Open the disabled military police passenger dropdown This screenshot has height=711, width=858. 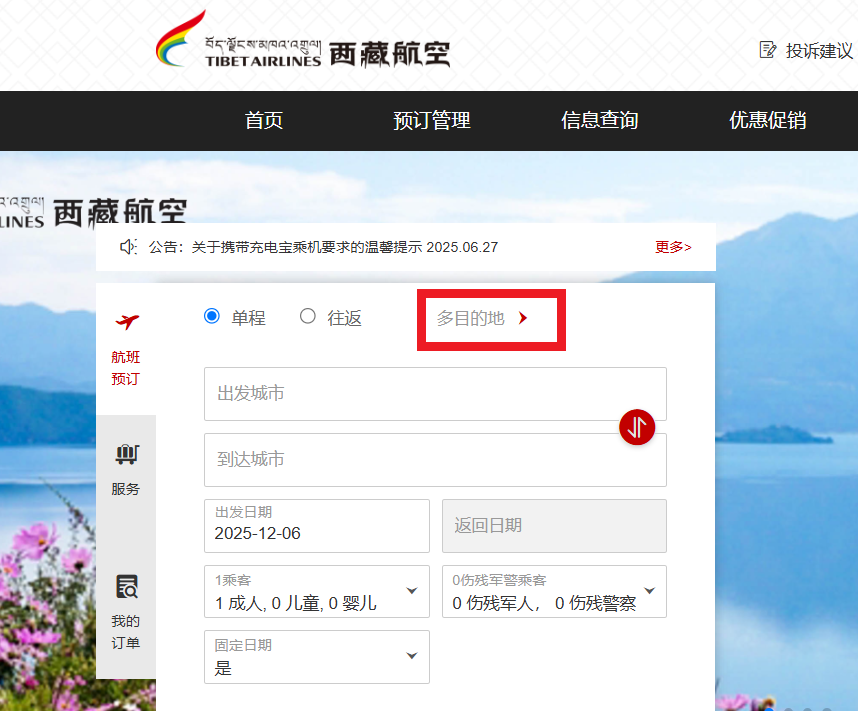(649, 592)
